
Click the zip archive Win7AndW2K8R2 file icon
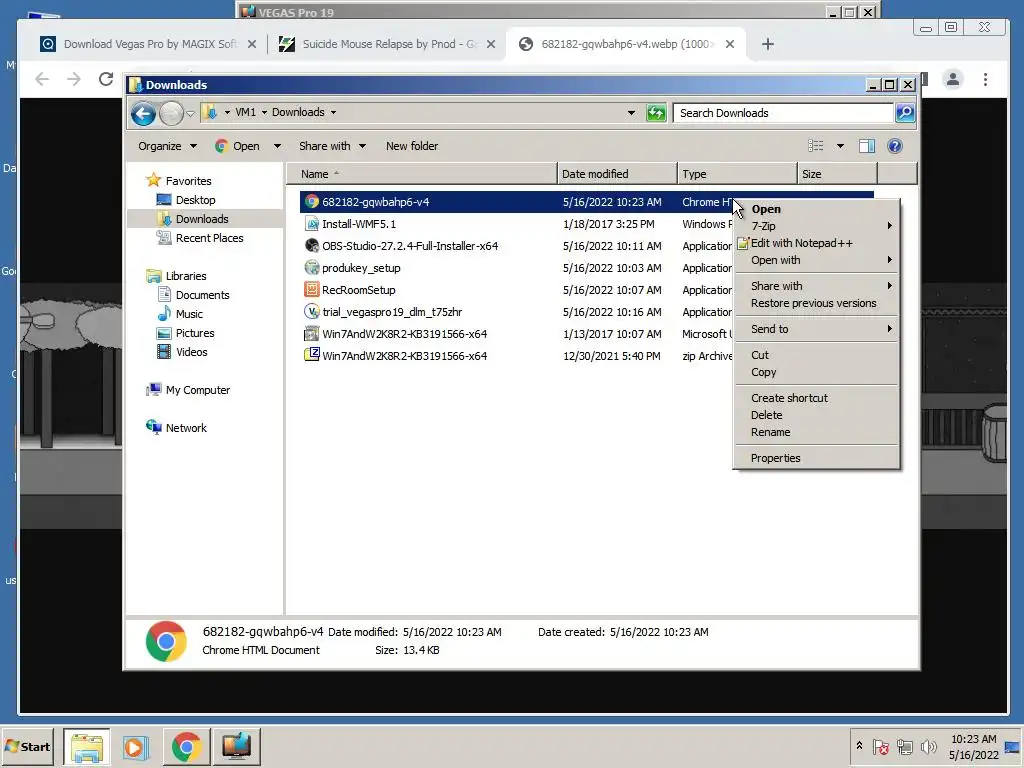click(312, 355)
